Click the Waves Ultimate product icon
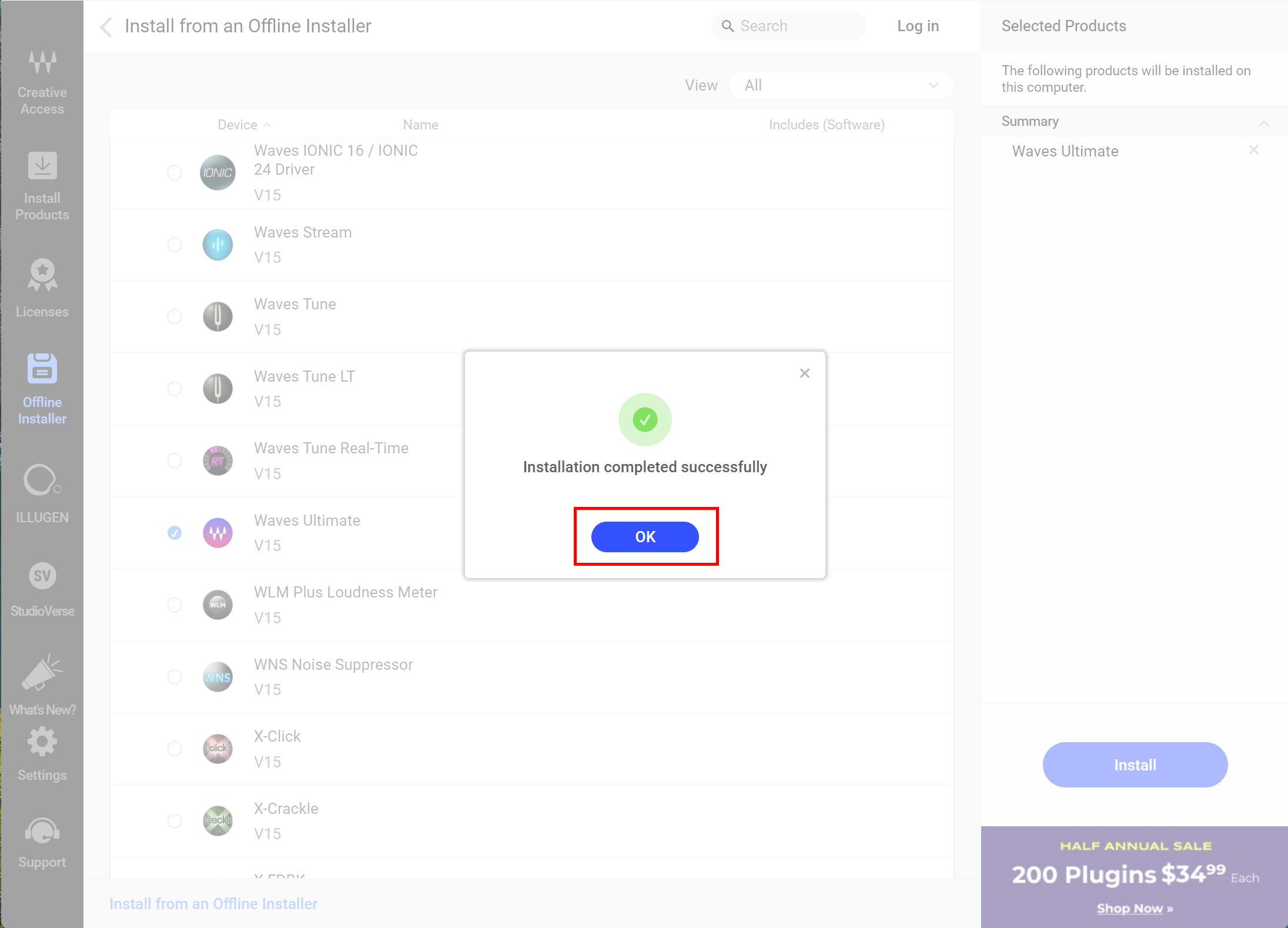Image resolution: width=1288 pixels, height=928 pixels. (x=218, y=533)
